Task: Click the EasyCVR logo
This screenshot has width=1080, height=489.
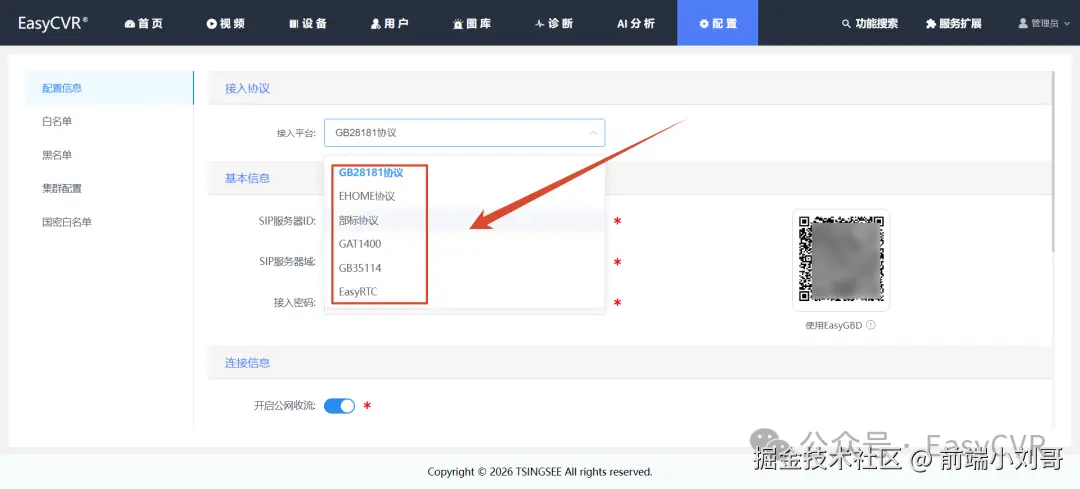Action: coord(53,23)
